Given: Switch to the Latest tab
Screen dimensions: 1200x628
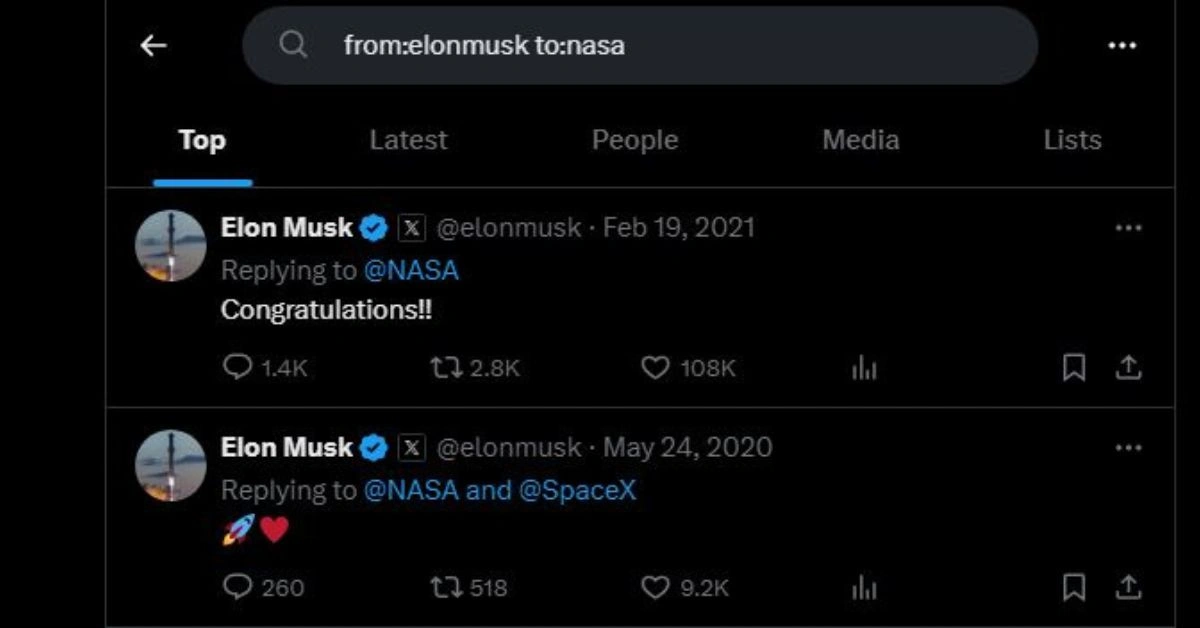Looking at the screenshot, I should (408, 140).
